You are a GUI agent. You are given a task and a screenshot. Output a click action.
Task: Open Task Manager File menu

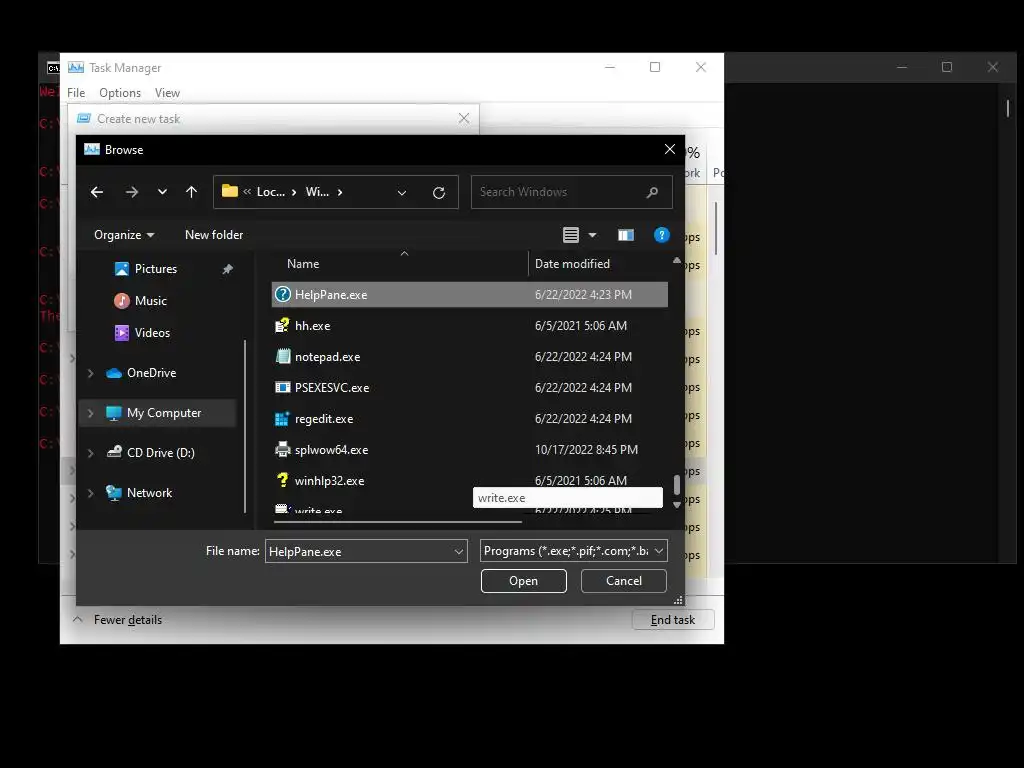[x=76, y=93]
